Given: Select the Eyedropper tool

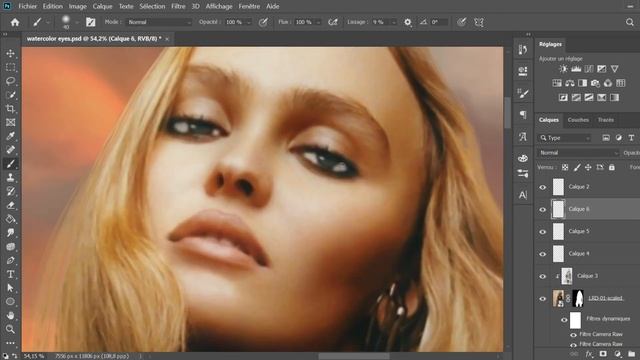Looking at the screenshot, I should tap(11, 136).
